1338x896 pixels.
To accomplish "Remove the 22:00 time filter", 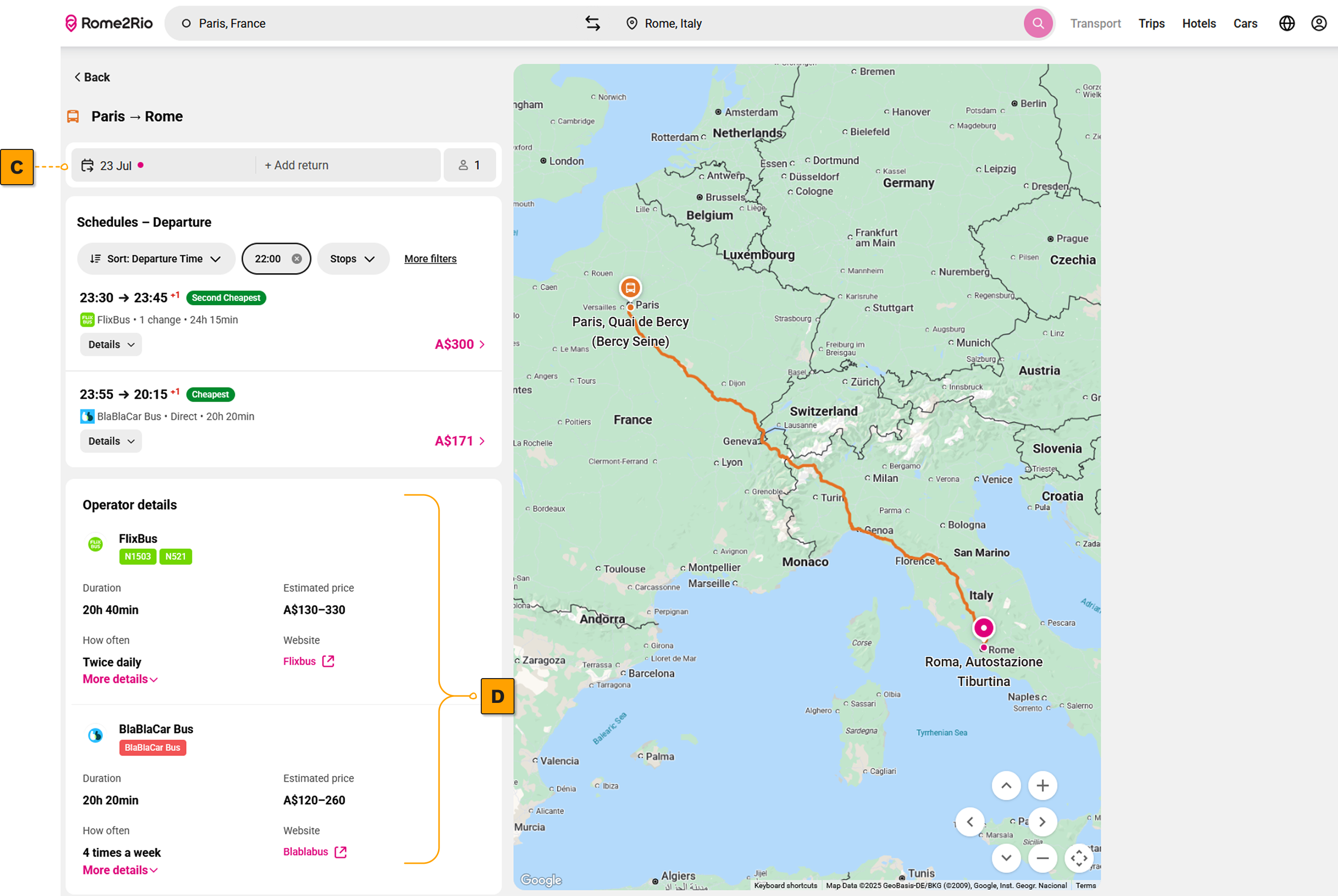I will pos(297,259).
